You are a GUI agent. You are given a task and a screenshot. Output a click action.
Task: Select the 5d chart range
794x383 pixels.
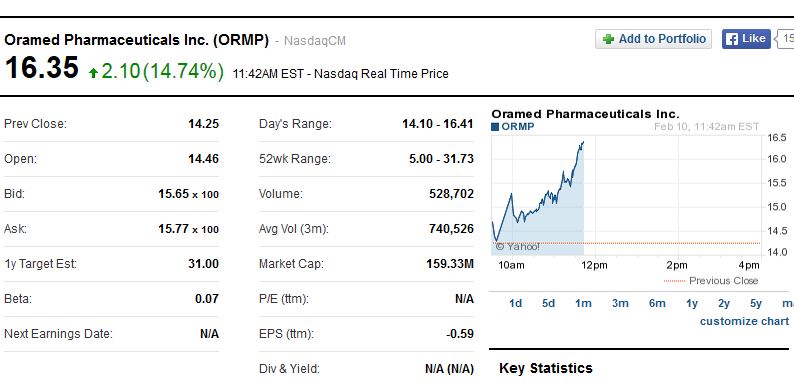coord(548,303)
